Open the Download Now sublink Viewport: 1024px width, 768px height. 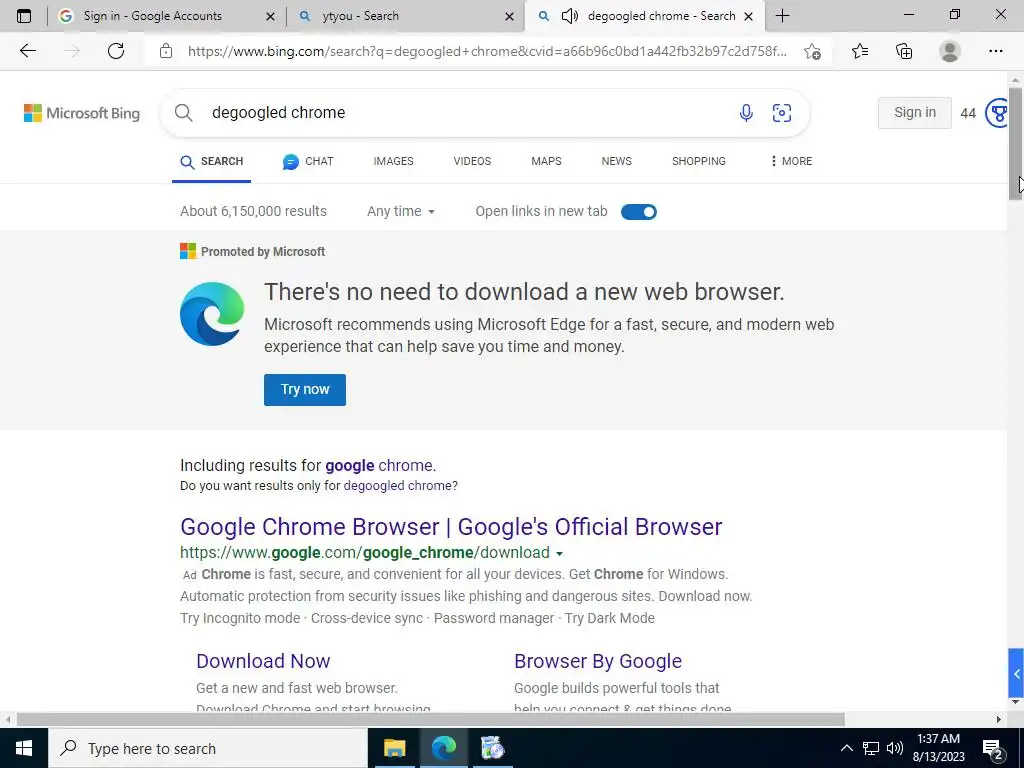point(263,662)
